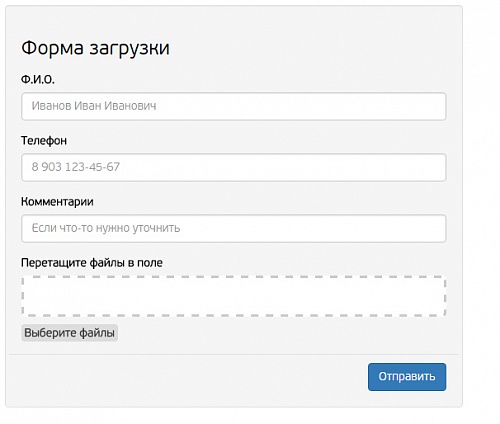Click the Перетащите файлы в поле label
This screenshot has width=500, height=424.
pos(92,263)
